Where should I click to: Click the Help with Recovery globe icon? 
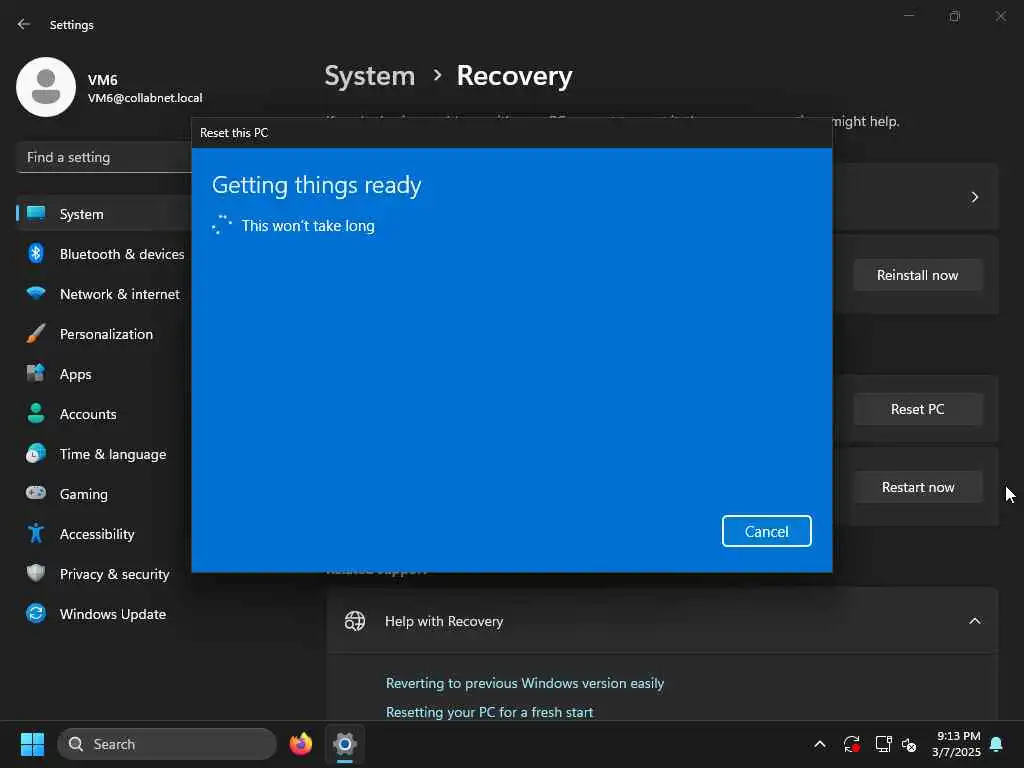coord(355,621)
